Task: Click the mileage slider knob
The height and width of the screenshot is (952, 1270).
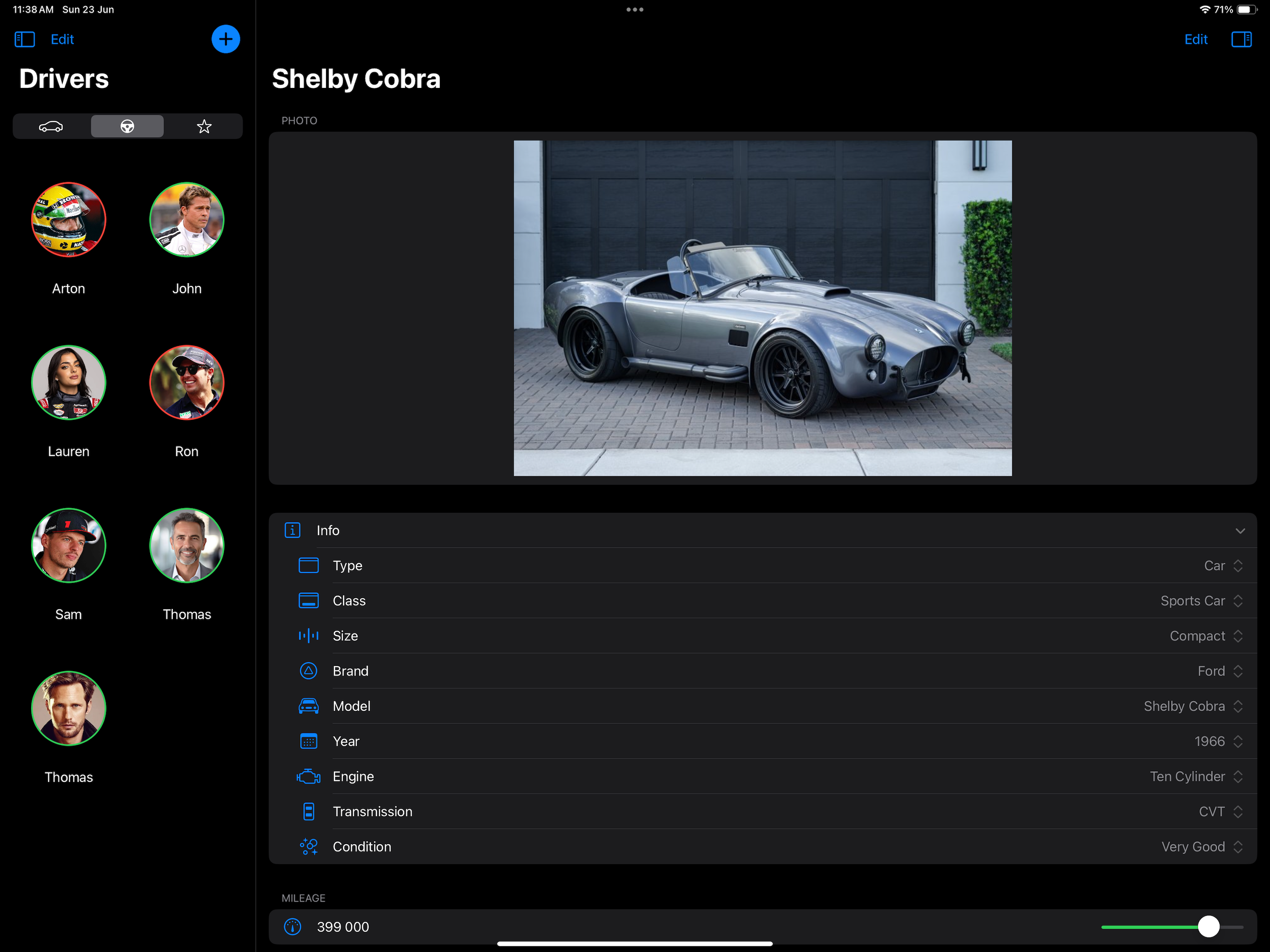Action: point(1209,927)
